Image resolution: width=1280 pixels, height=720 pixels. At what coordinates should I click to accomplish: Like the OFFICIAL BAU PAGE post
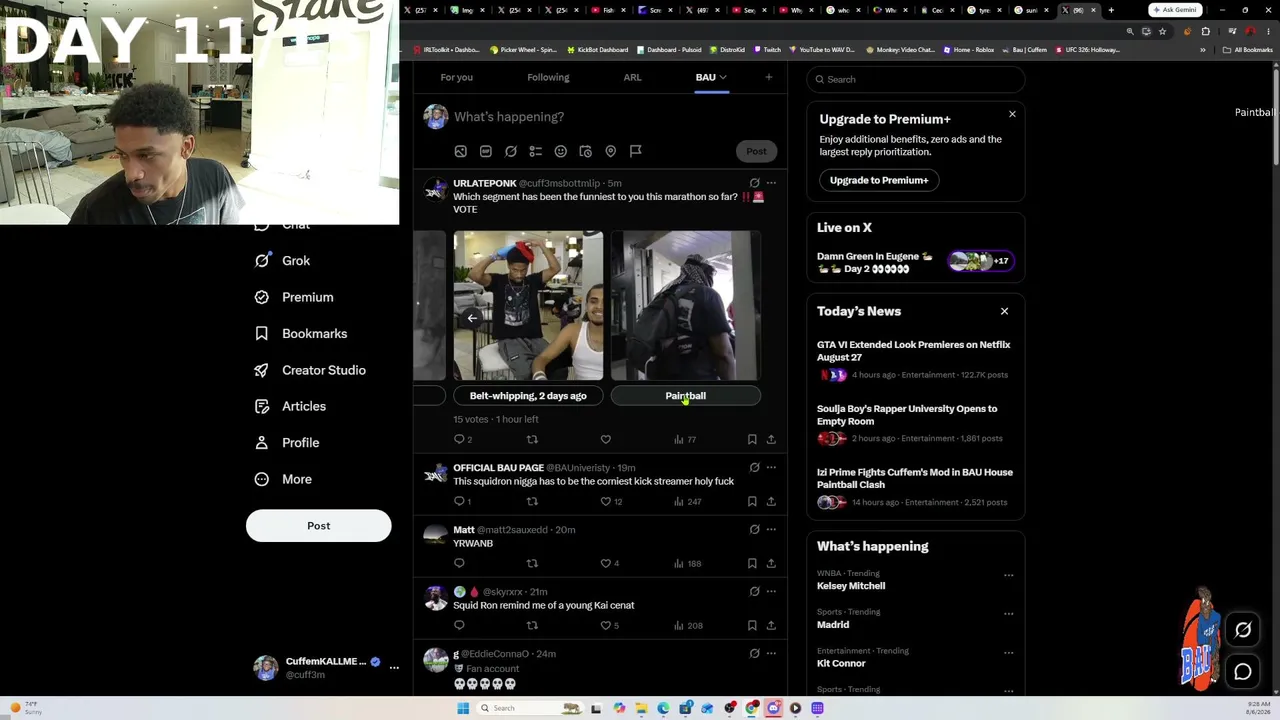point(605,501)
